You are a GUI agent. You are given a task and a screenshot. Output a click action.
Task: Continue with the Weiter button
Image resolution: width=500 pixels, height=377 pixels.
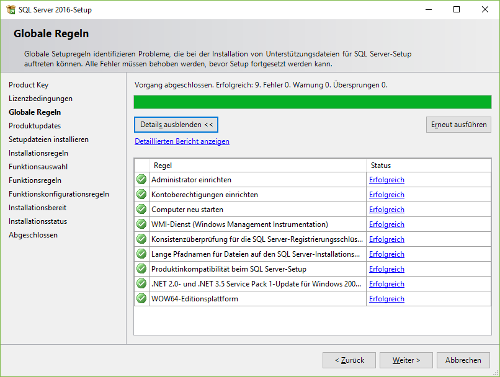[406, 360]
